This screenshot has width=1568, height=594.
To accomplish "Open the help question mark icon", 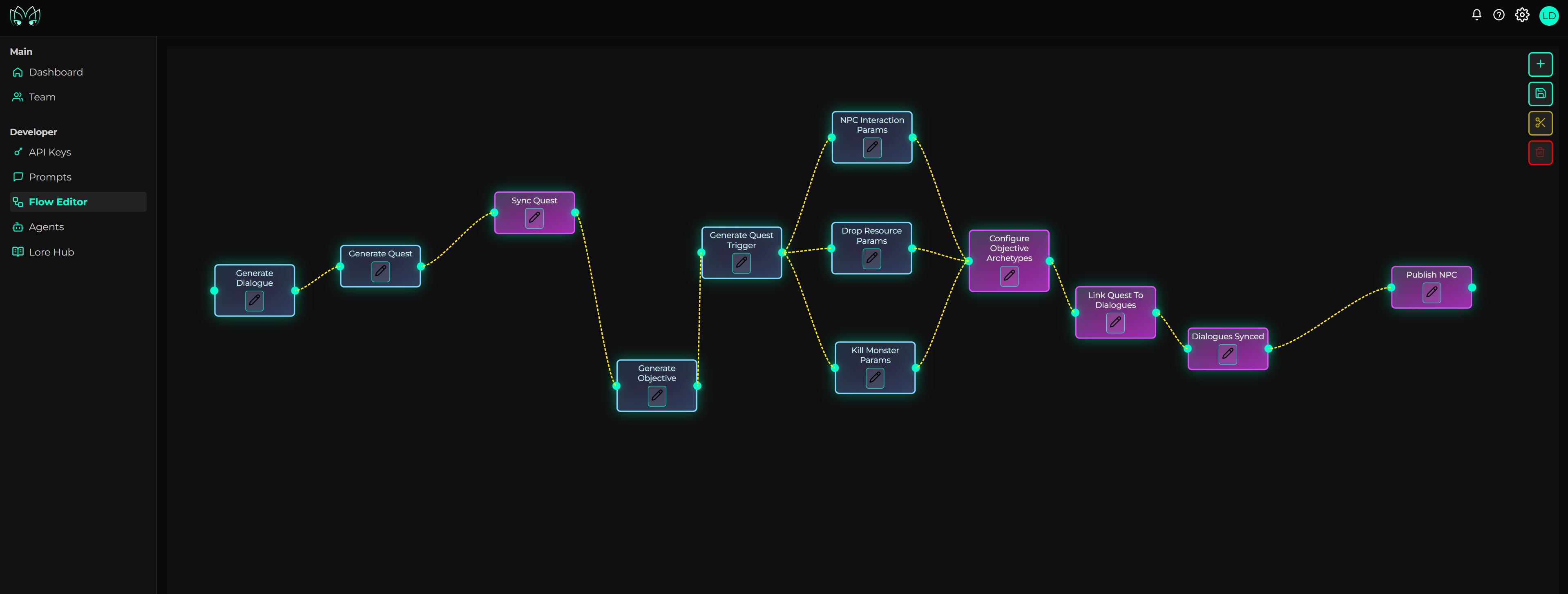I will point(1499,15).
